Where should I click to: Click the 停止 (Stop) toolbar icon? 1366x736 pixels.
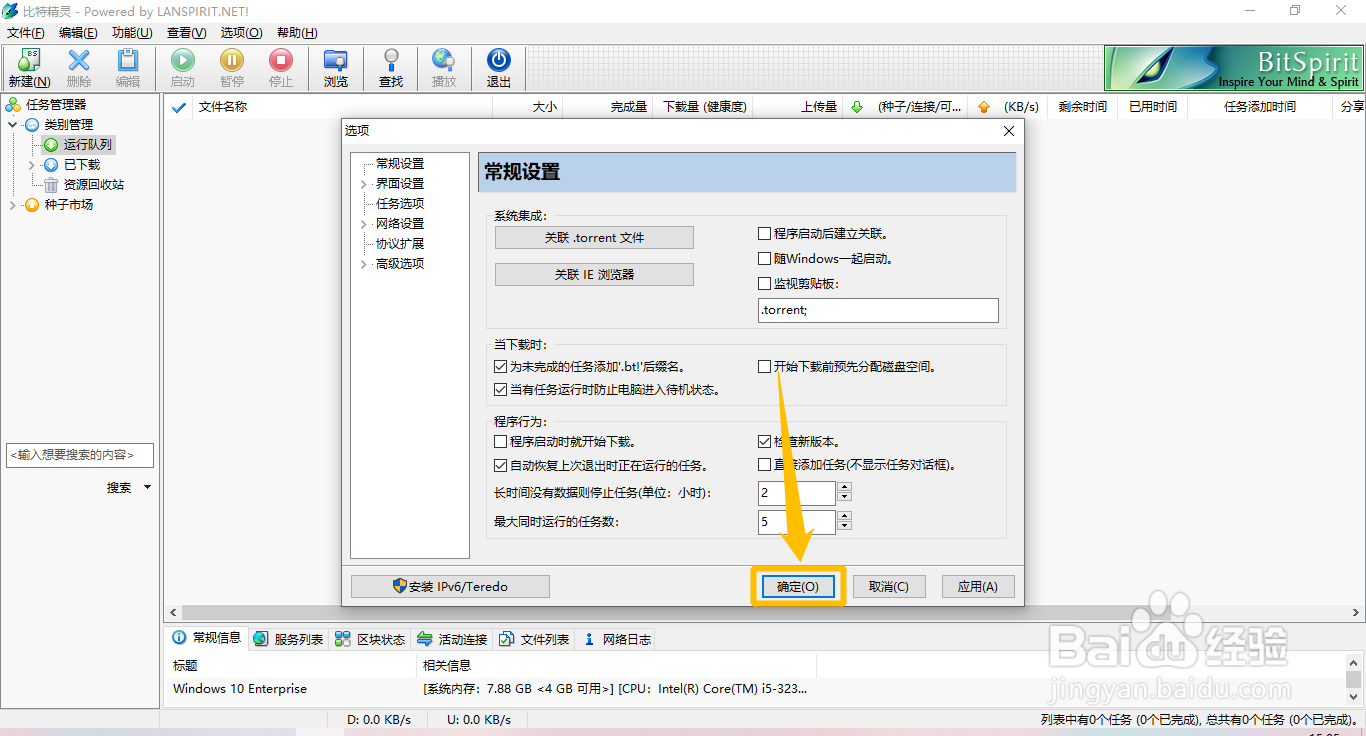pyautogui.click(x=280, y=67)
